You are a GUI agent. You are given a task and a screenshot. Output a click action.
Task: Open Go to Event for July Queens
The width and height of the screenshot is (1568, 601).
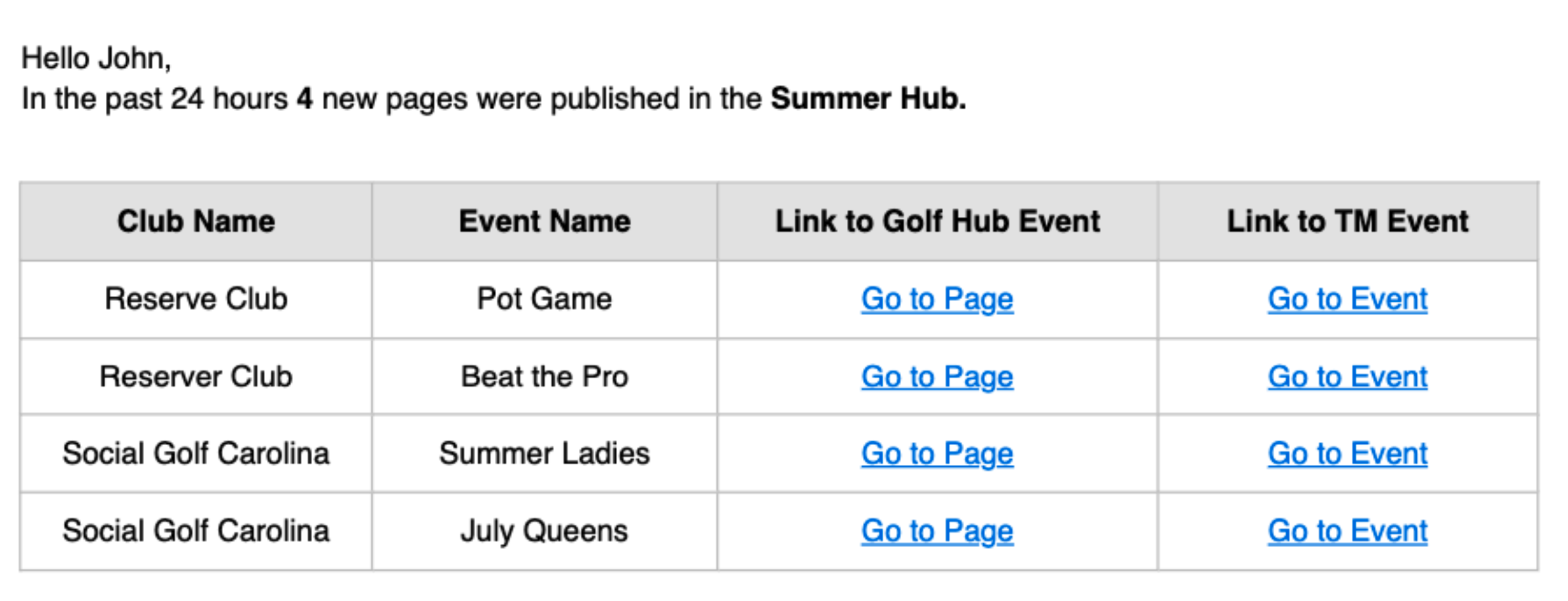click(x=1348, y=531)
